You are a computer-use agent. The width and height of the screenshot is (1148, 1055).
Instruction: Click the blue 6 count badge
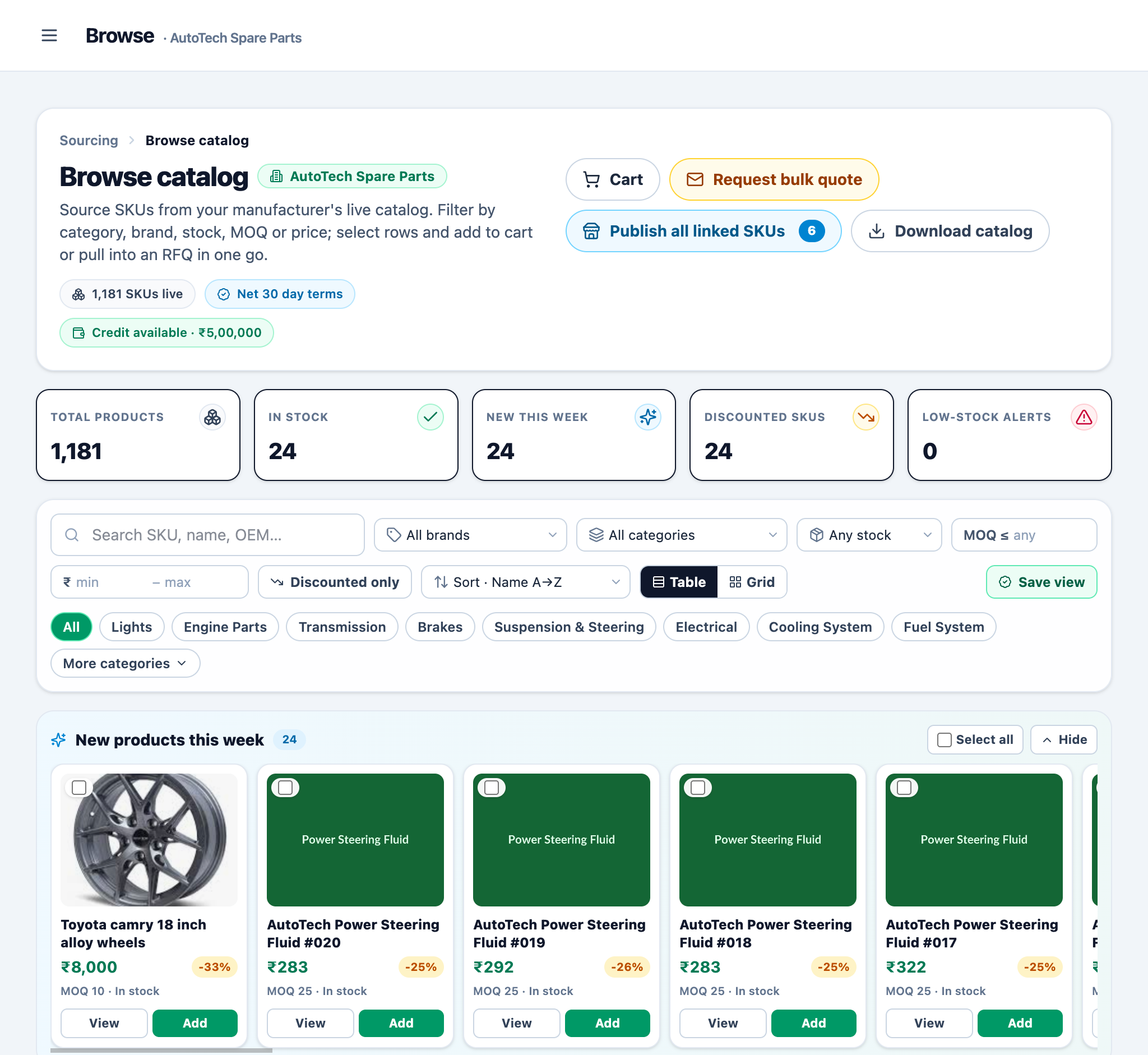[x=811, y=231]
